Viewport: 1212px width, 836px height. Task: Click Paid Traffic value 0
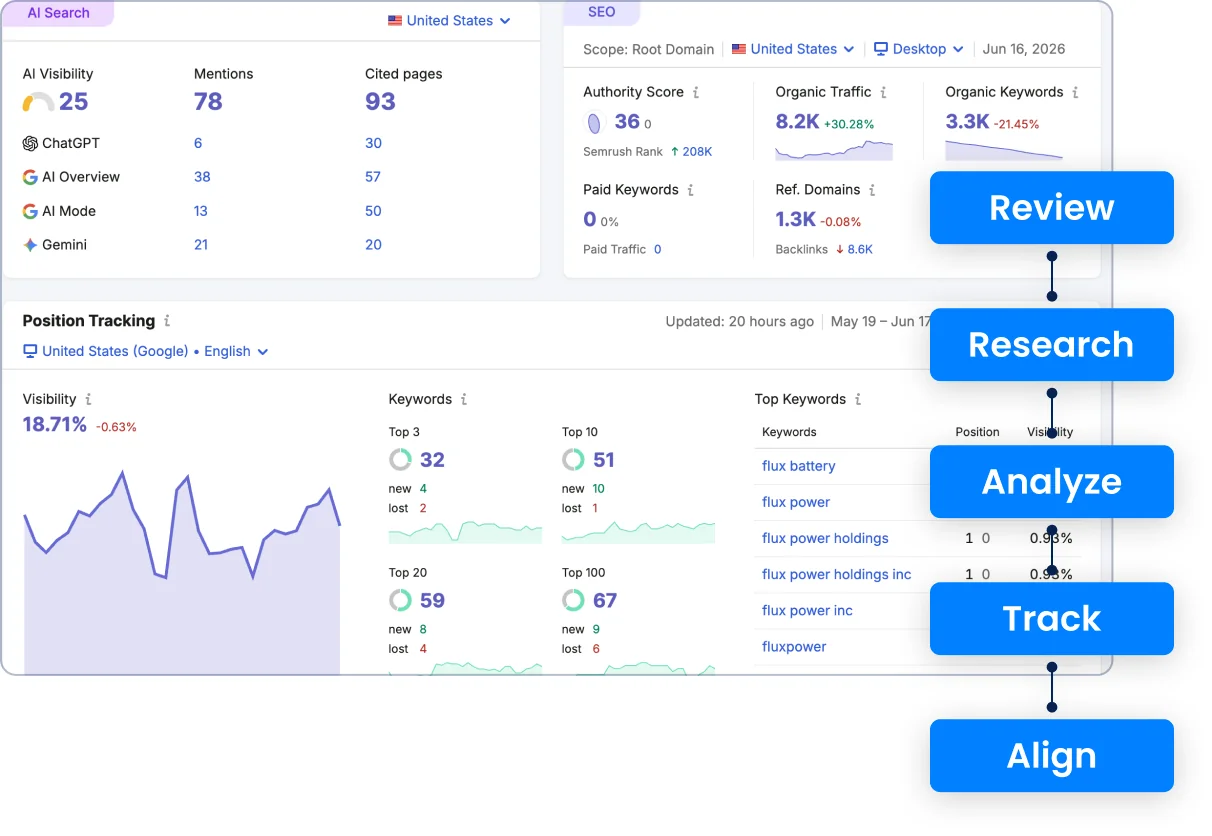pos(658,250)
